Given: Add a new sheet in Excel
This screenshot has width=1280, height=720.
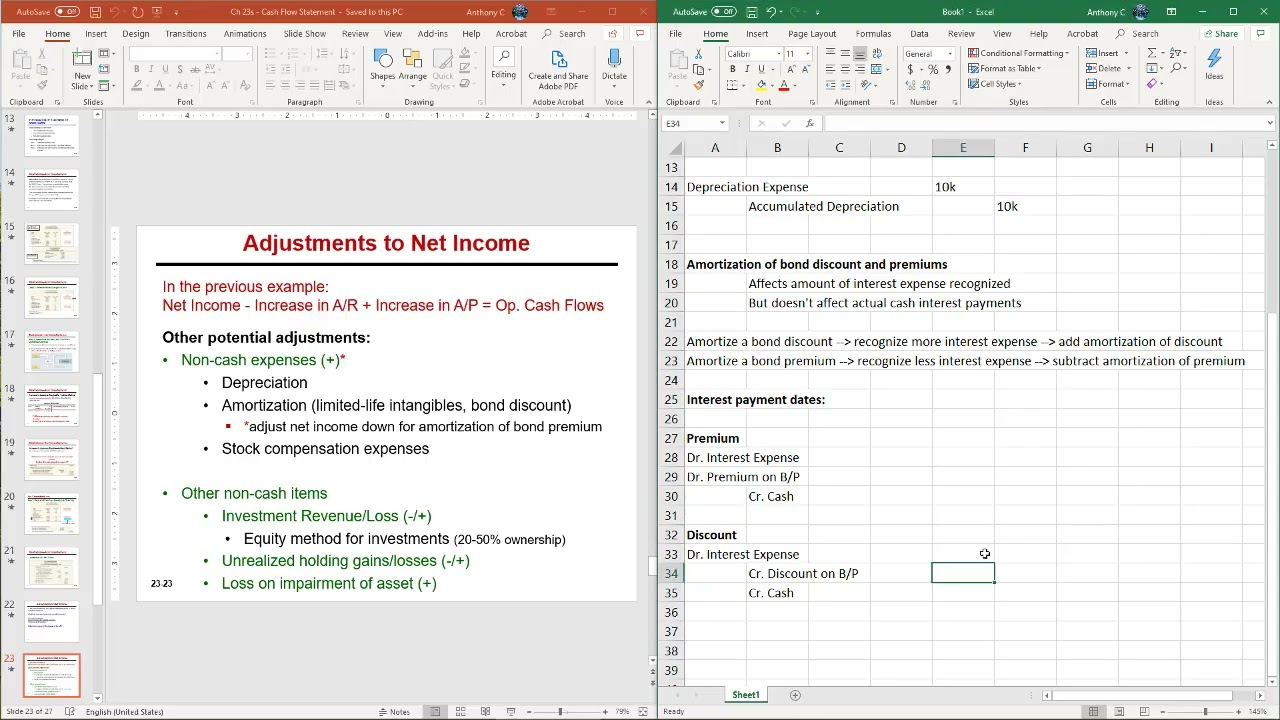Looking at the screenshot, I should point(795,695).
